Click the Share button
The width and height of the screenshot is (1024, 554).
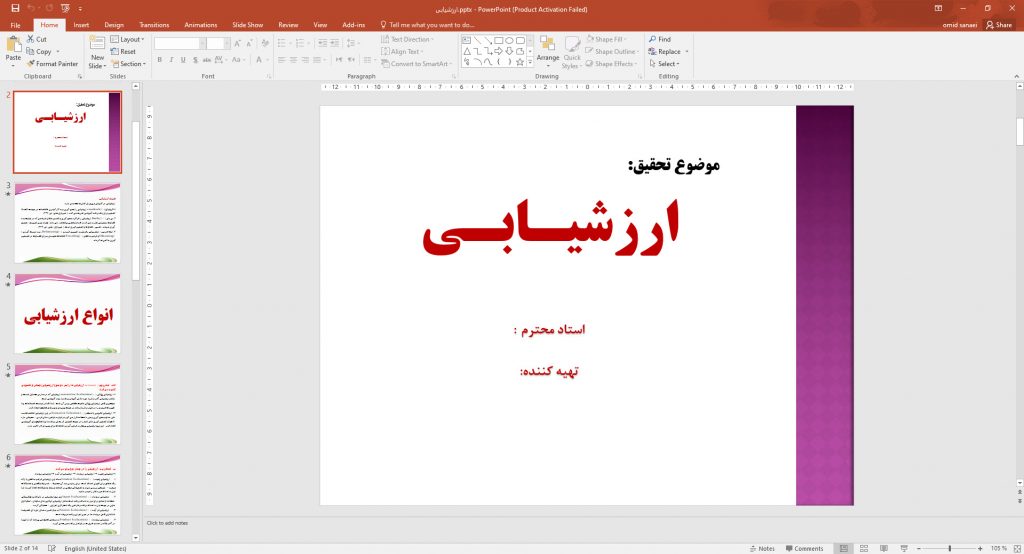pyautogui.click(x=999, y=25)
